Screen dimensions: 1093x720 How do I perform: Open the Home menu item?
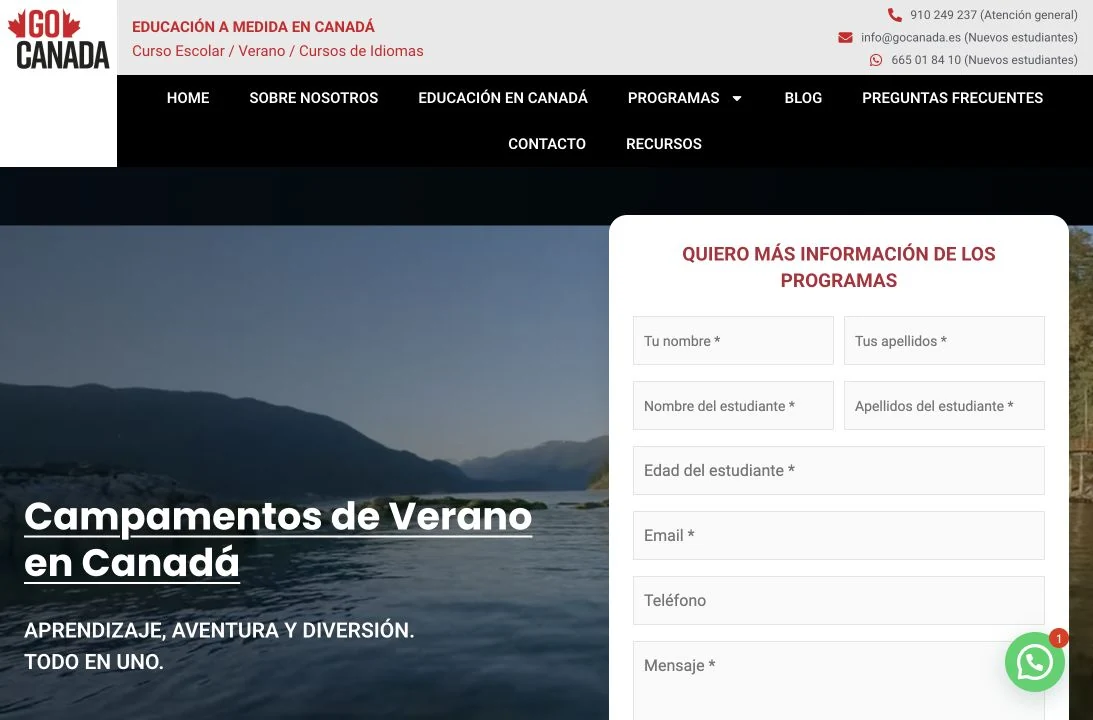tap(188, 98)
